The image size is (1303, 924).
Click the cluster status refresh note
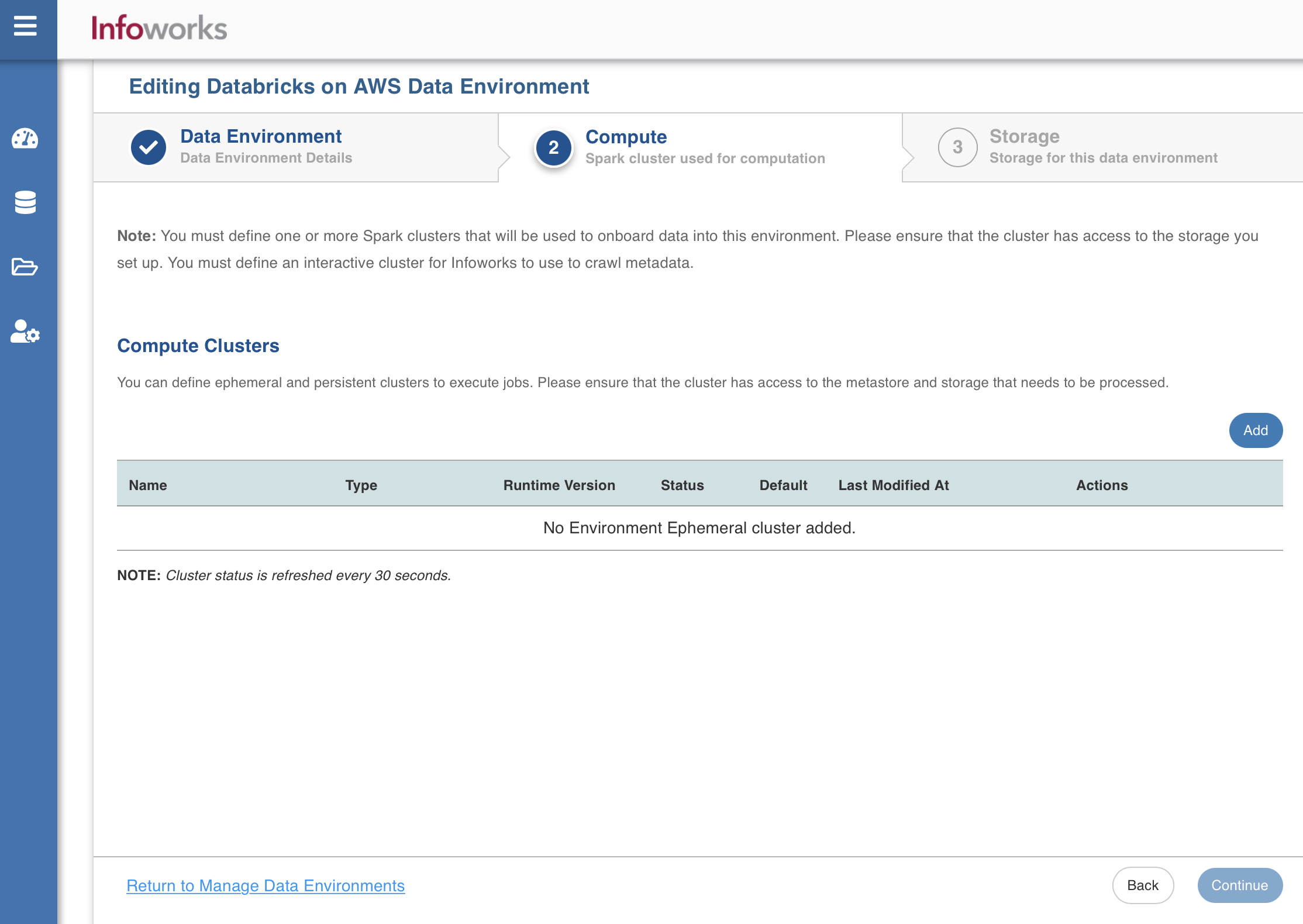tap(284, 575)
